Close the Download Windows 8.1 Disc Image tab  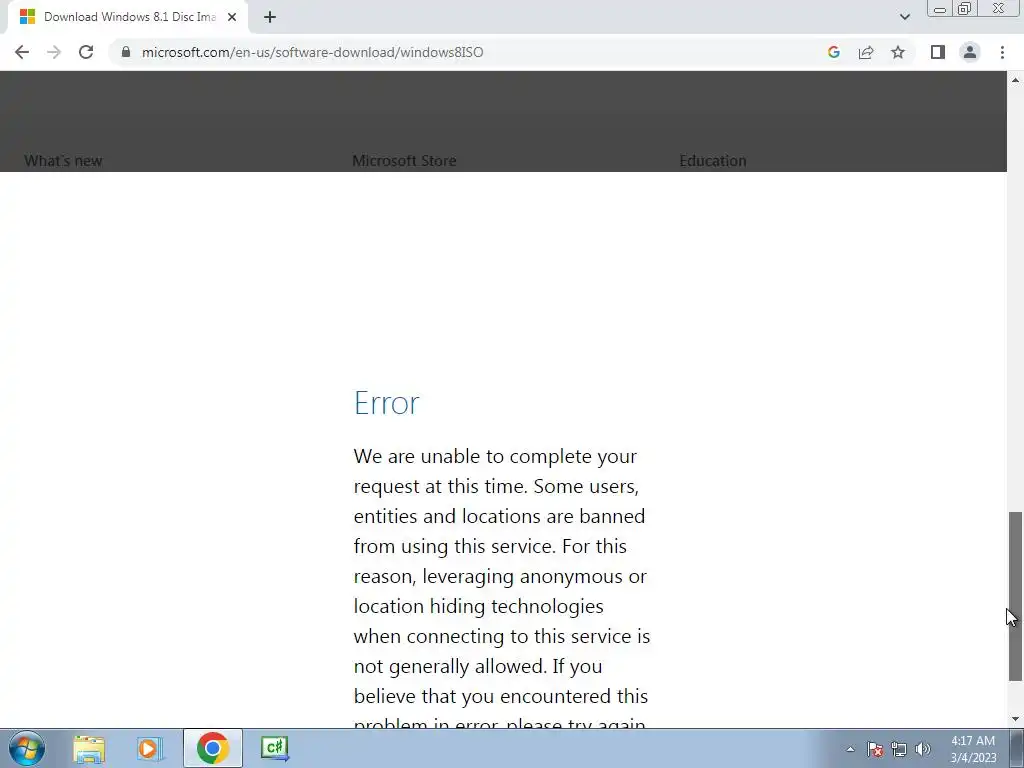click(232, 17)
